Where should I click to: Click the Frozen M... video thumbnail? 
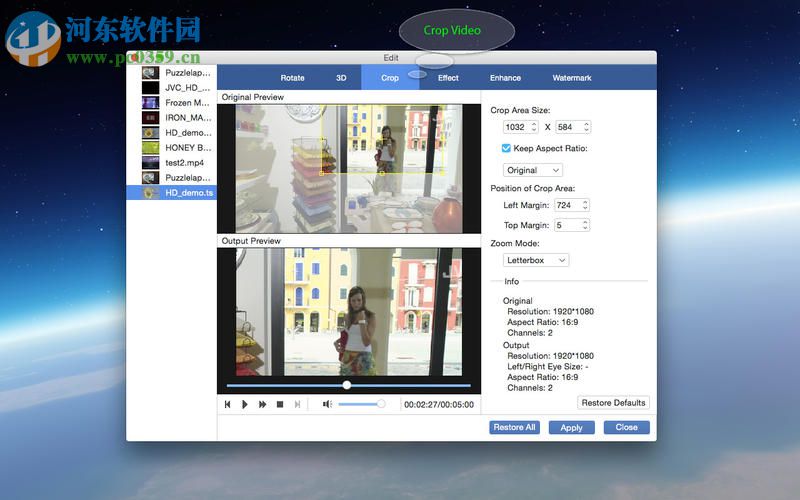tap(151, 103)
